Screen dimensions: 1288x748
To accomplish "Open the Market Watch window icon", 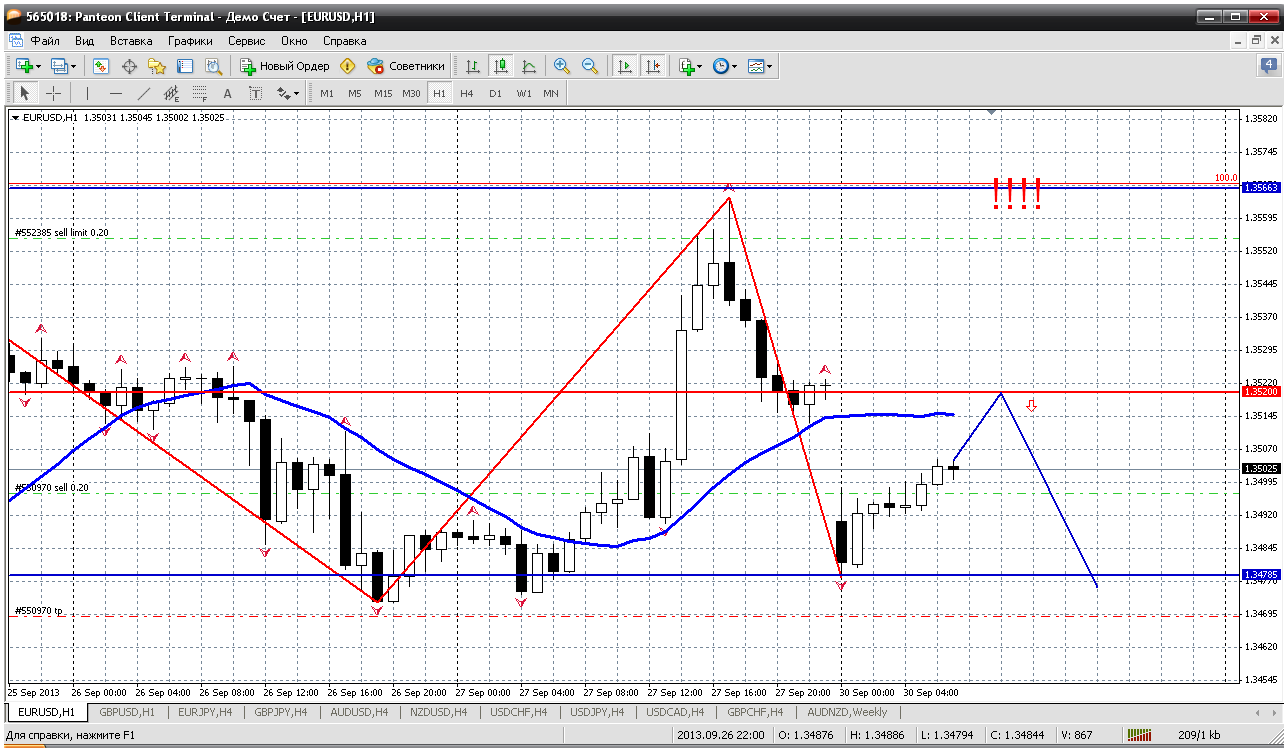I will (101, 66).
